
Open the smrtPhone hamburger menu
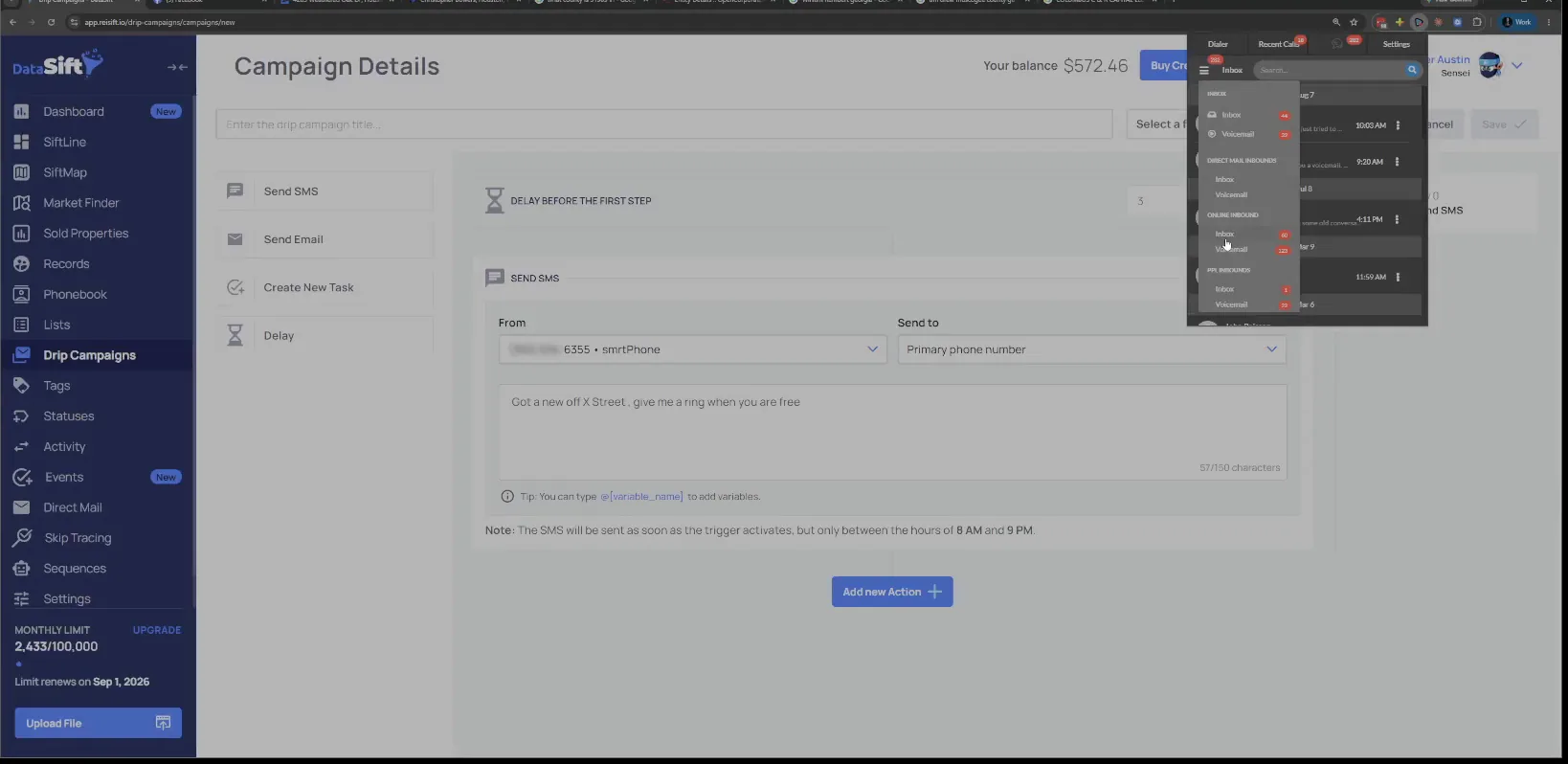click(x=1204, y=70)
